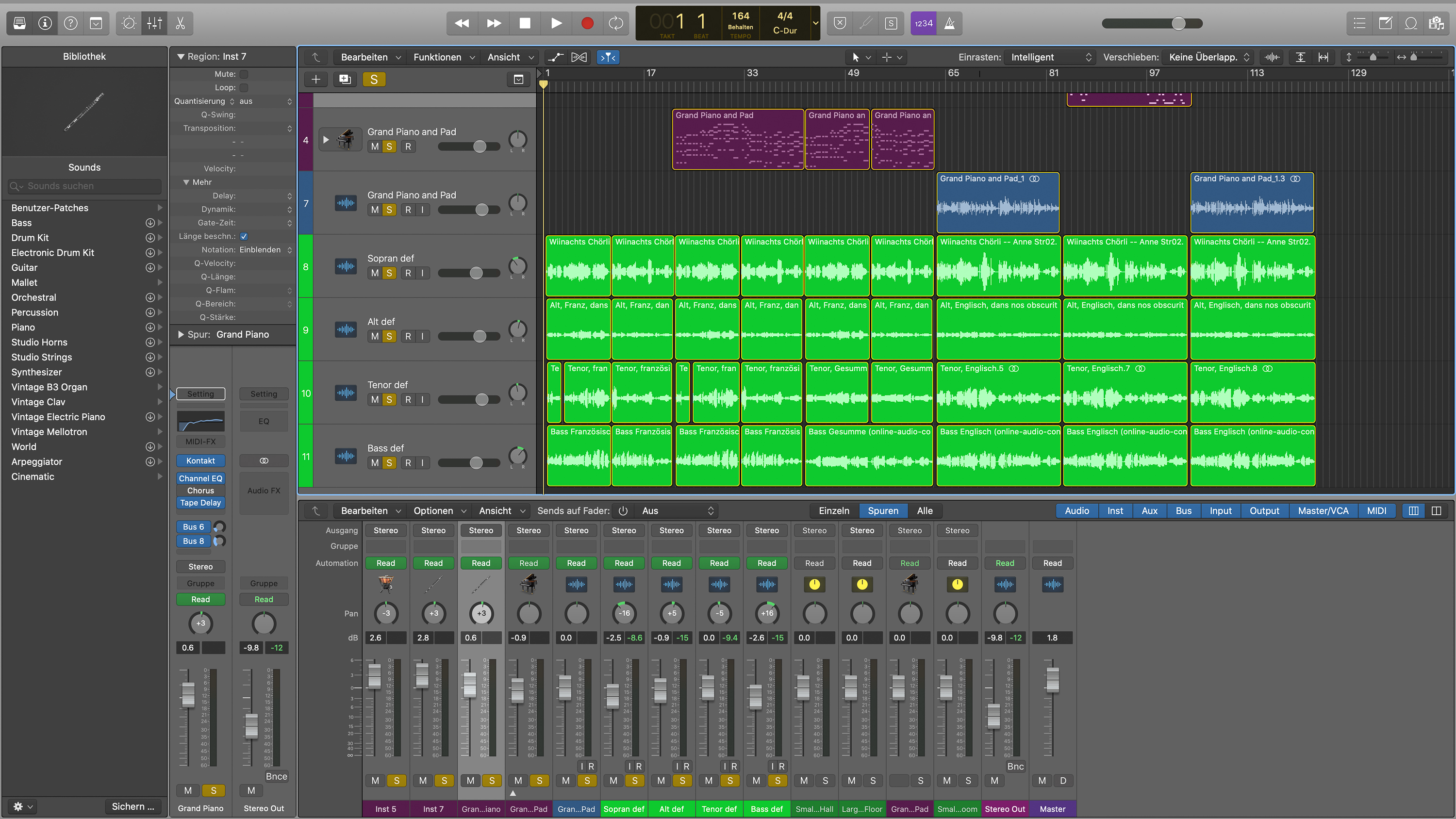Toggle the Cycle mode button

click(615, 23)
